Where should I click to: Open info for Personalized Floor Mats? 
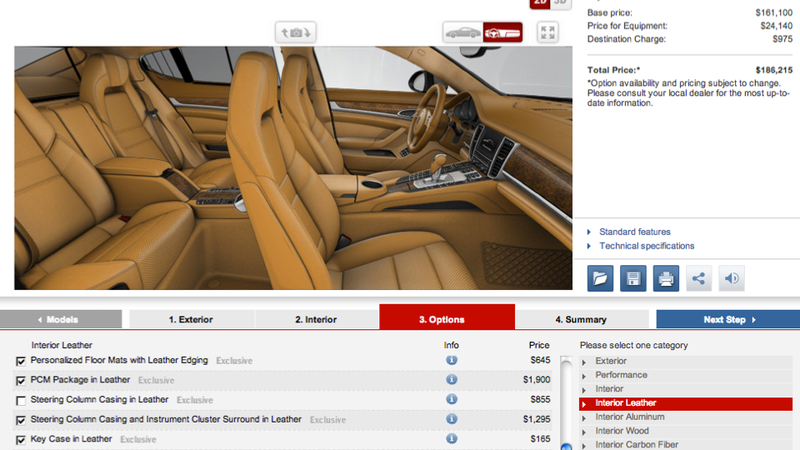click(x=452, y=360)
